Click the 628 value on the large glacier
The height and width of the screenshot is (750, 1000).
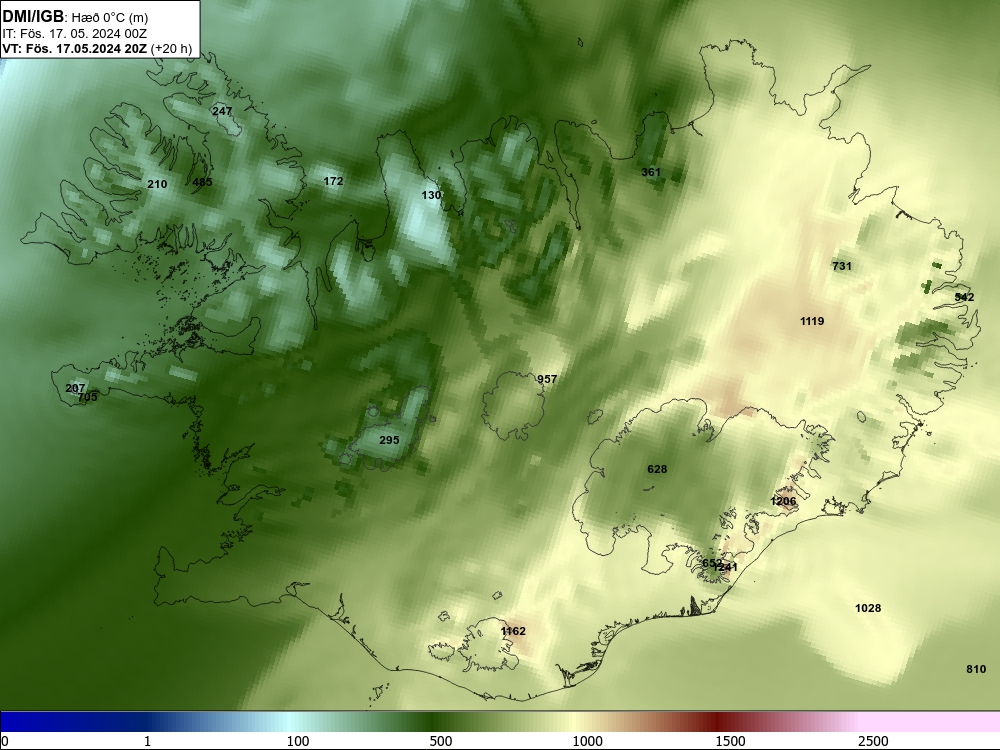[657, 469]
